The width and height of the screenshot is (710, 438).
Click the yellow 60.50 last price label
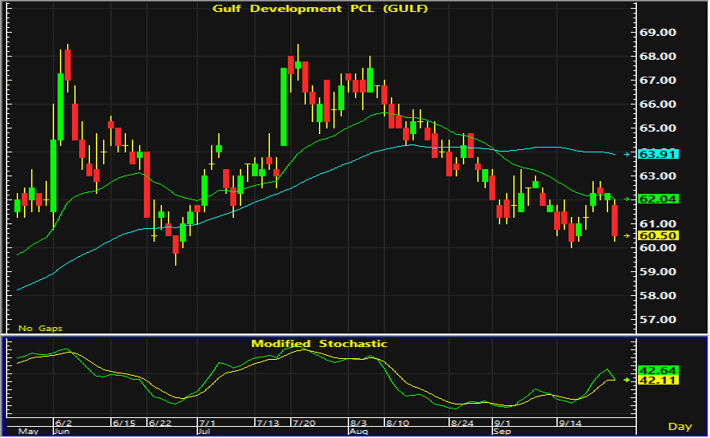(658, 236)
